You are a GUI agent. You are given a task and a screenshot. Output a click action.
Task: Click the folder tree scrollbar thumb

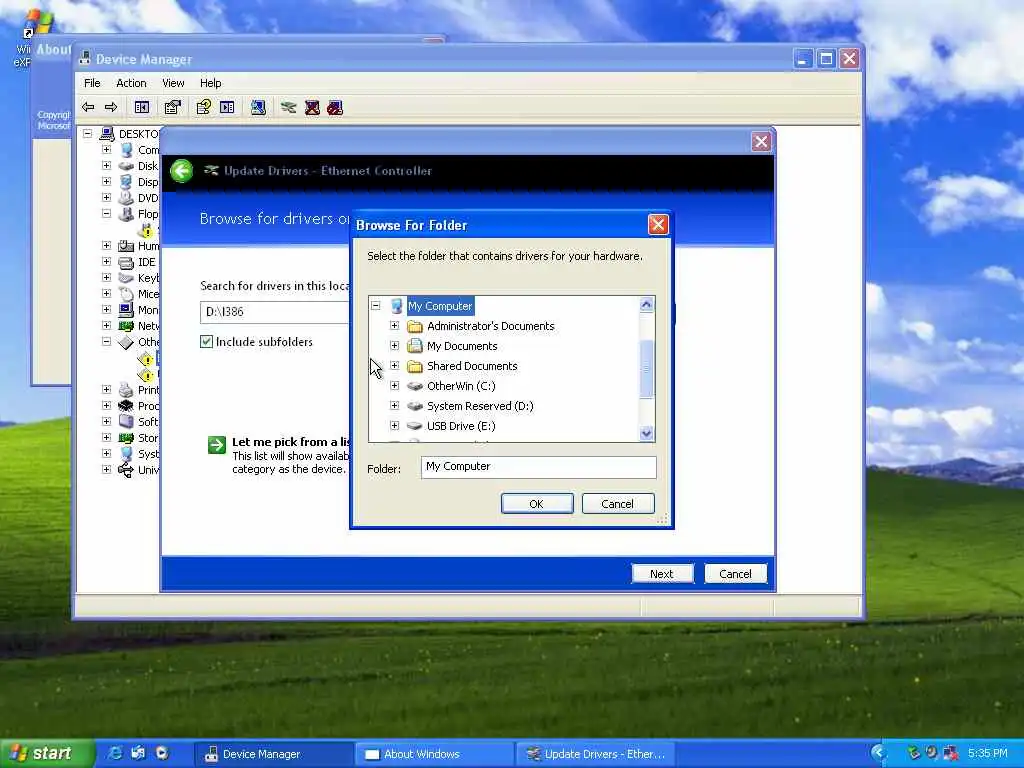pos(647,368)
